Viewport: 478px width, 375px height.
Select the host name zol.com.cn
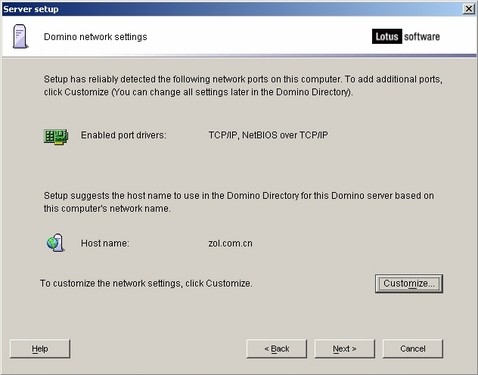click(230, 243)
